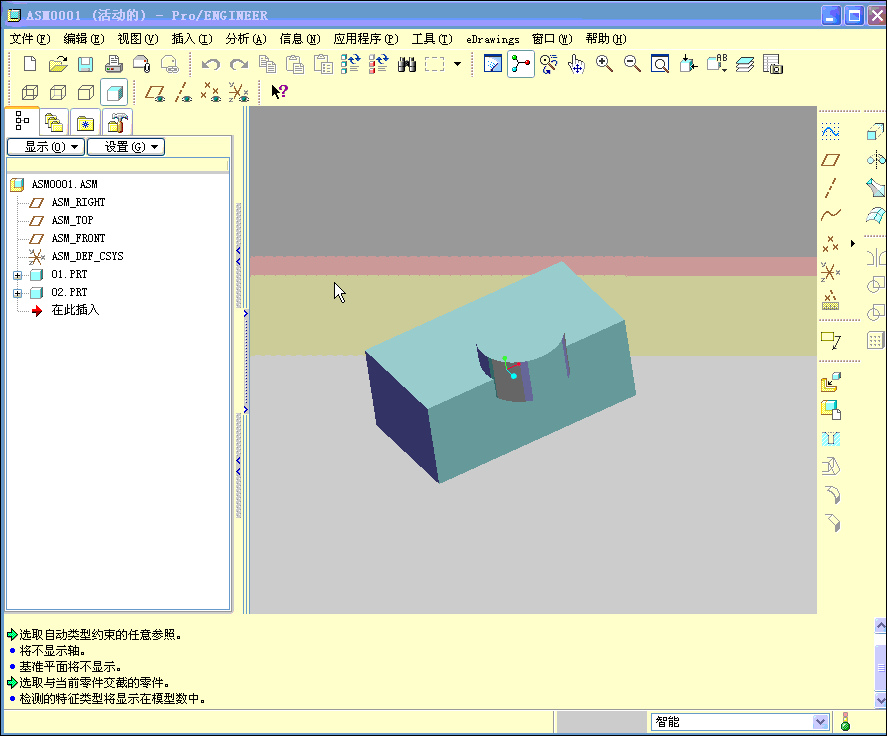Click the context help arrow with question mark

279,92
